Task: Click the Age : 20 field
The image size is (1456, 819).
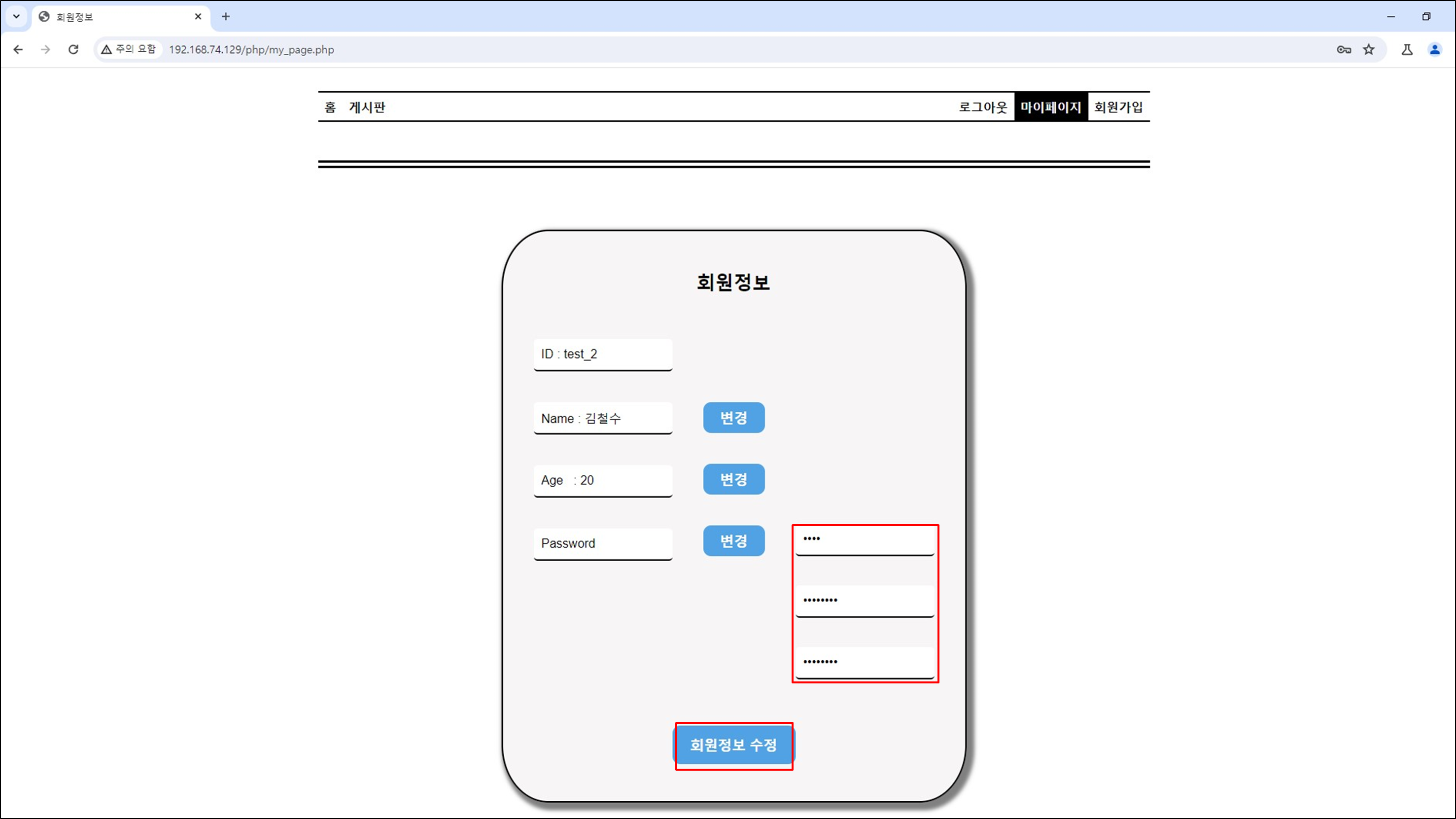Action: tap(603, 481)
